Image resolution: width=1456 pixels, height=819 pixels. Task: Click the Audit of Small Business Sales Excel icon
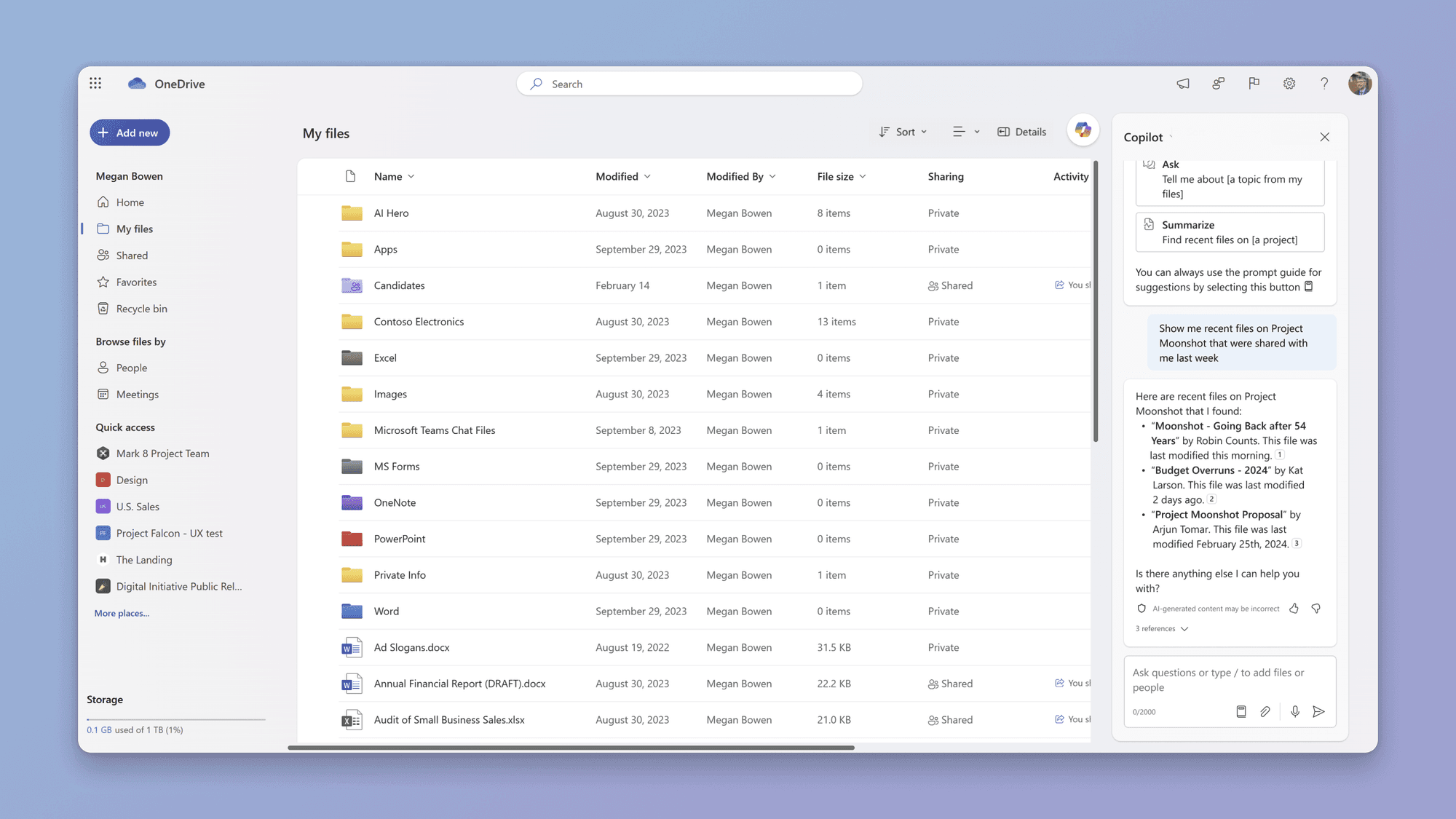(x=352, y=720)
